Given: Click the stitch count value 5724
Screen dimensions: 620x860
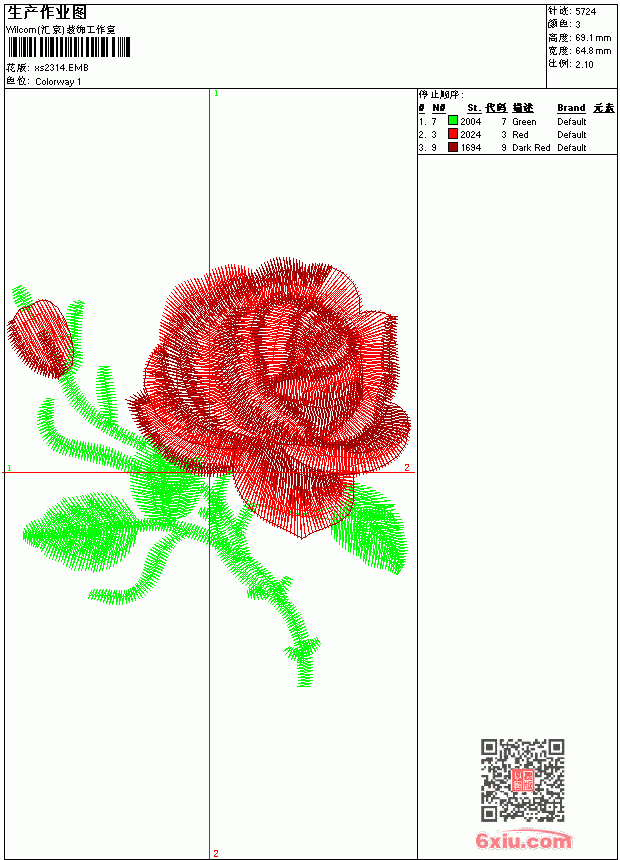Looking at the screenshot, I should tap(585, 12).
